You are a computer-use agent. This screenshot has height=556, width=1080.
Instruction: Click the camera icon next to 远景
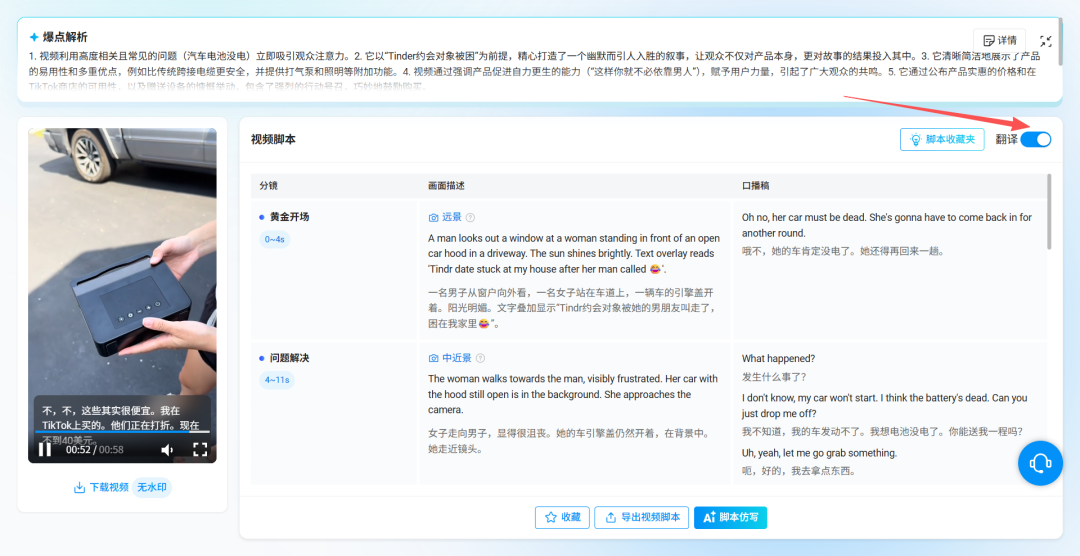pos(434,217)
